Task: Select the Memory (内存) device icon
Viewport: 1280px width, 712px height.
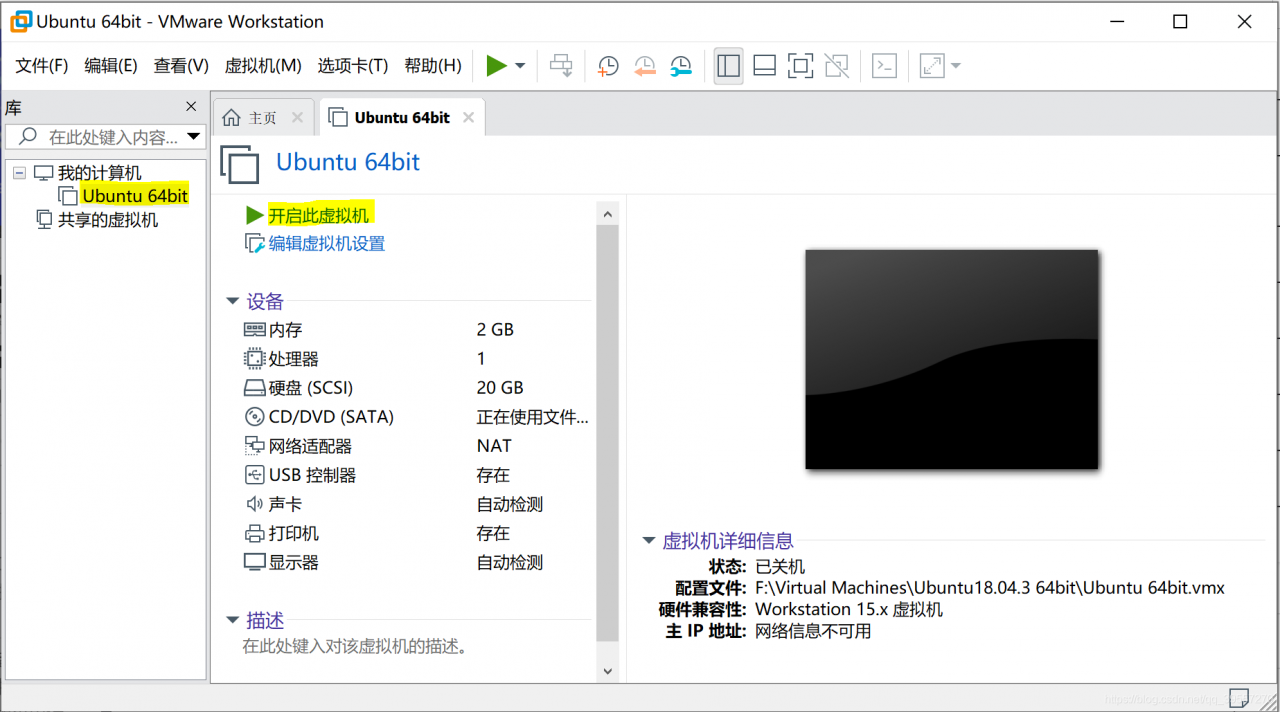Action: coord(253,329)
